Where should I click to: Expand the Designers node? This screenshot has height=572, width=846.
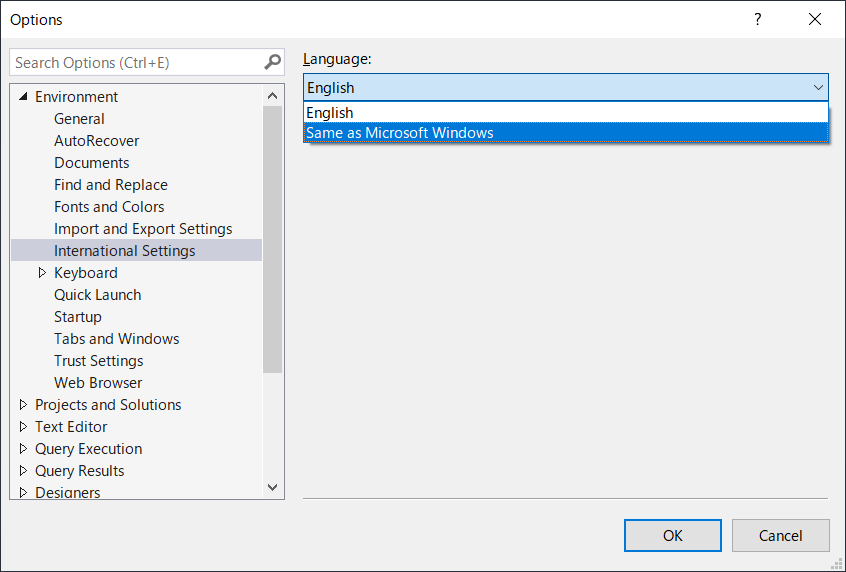23,493
